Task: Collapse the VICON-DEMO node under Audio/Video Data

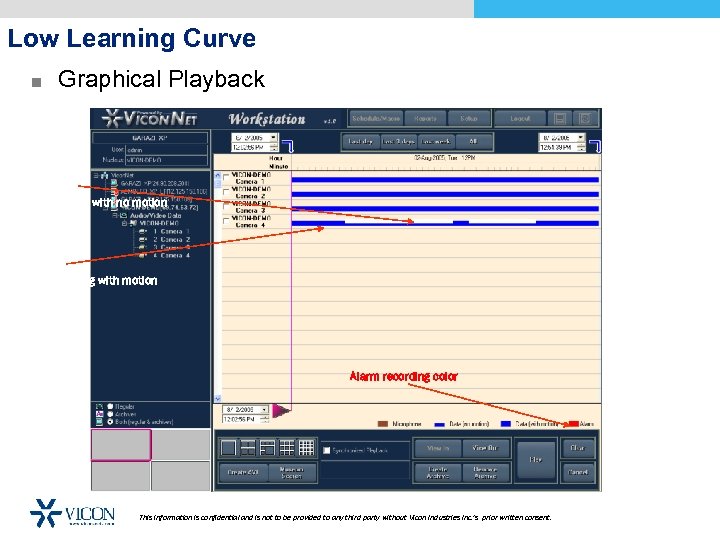Action: 124,224
